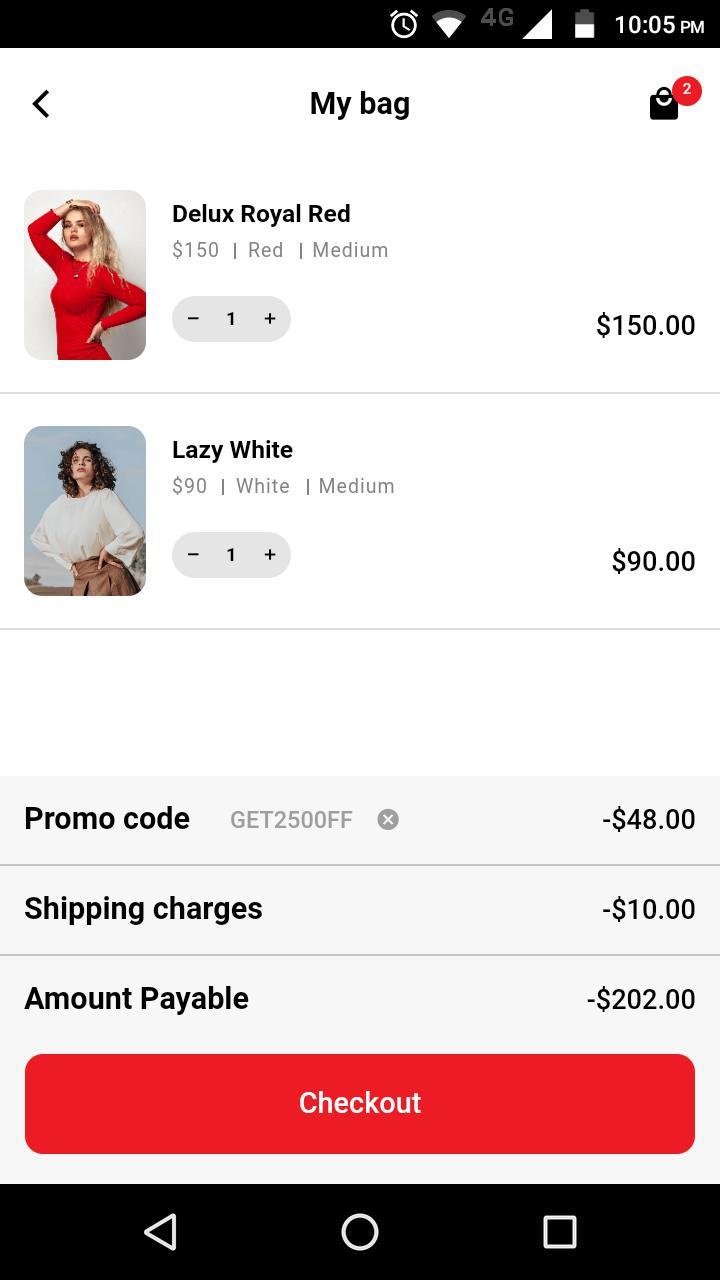The image size is (720, 1280).
Task: Tap the Amount Payable label
Action: 137,999
